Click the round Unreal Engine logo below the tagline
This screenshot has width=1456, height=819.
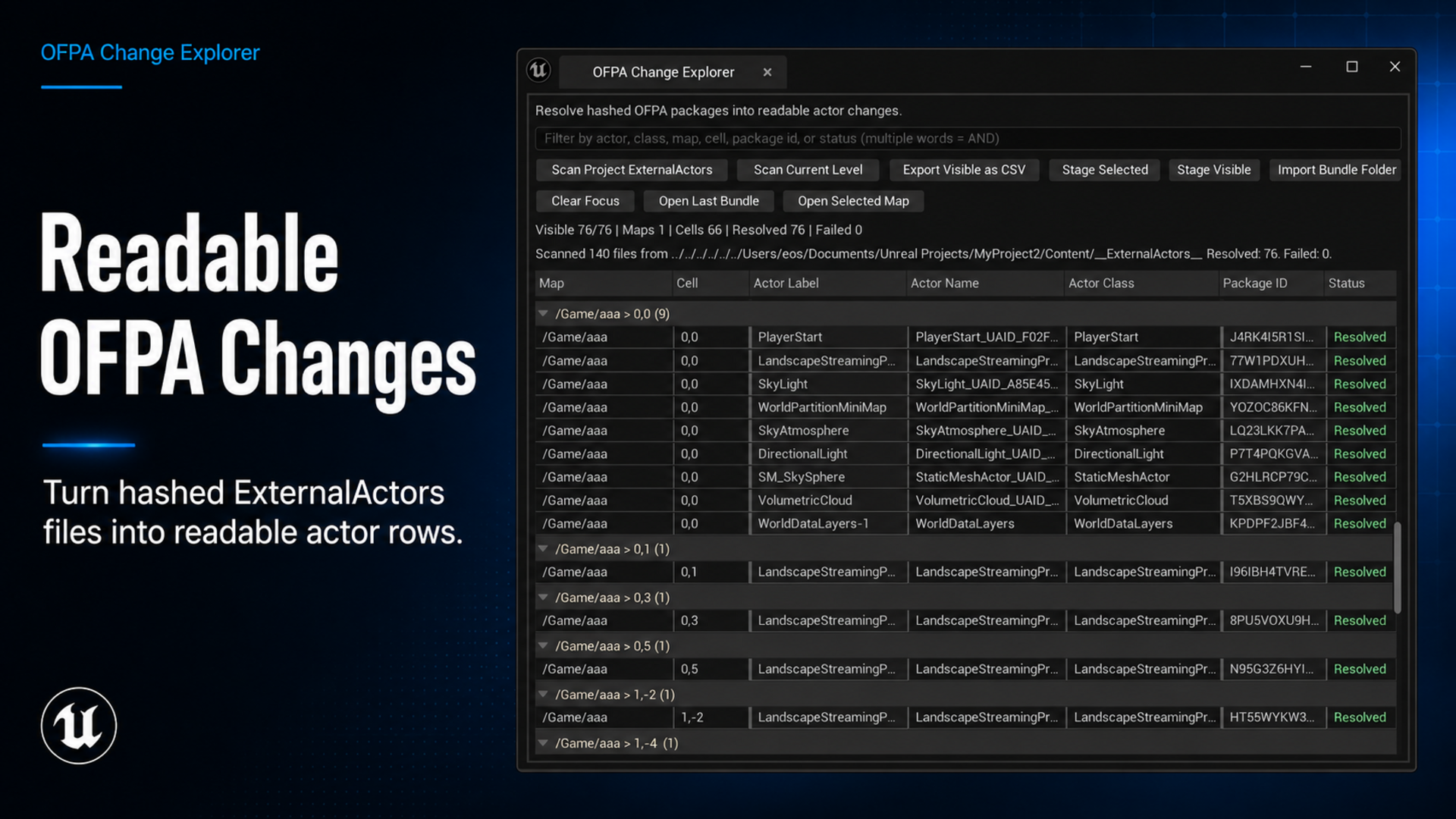[79, 725]
